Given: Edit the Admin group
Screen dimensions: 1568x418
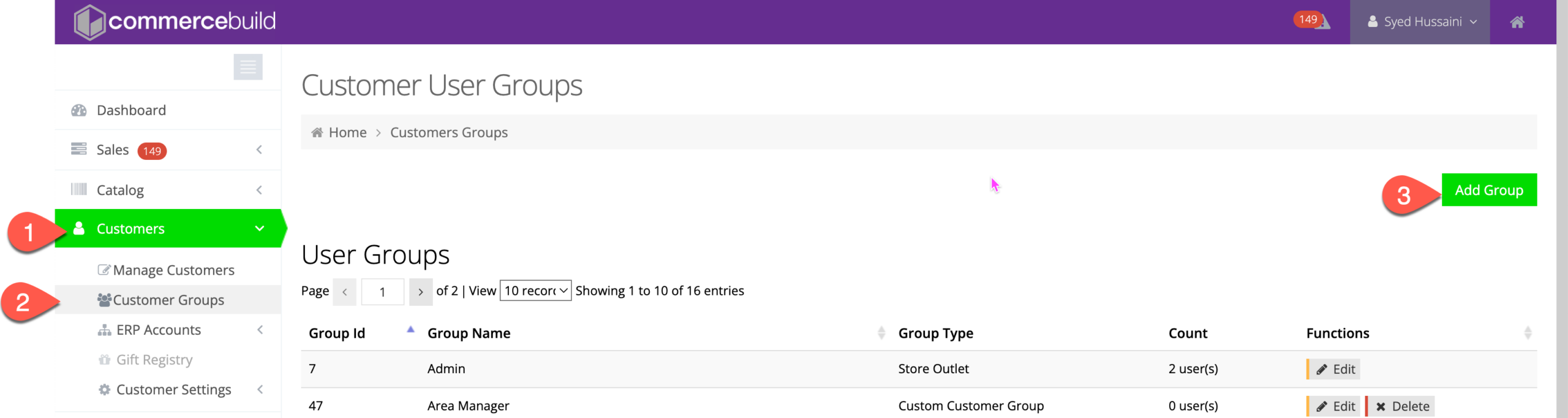Looking at the screenshot, I should click(x=1335, y=369).
